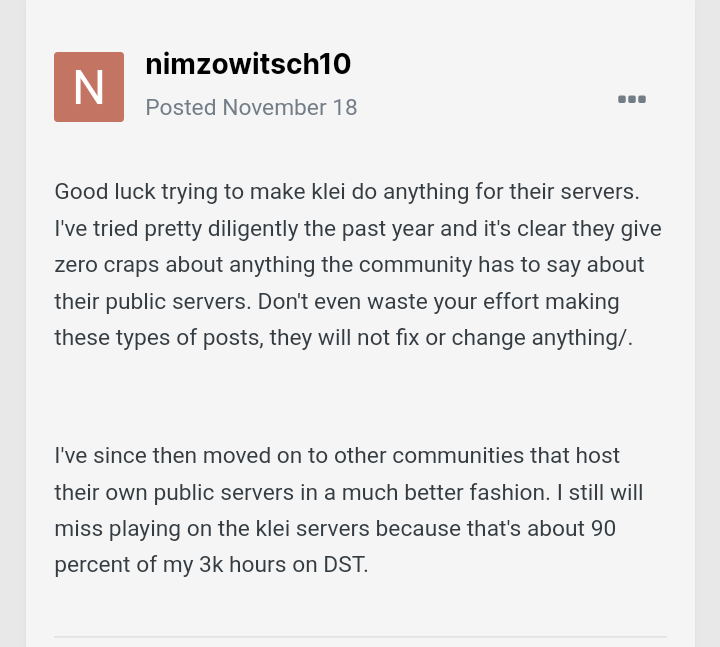Click the line starting 'zero craps about'
The image size is (720, 647).
pyautogui.click(x=349, y=265)
